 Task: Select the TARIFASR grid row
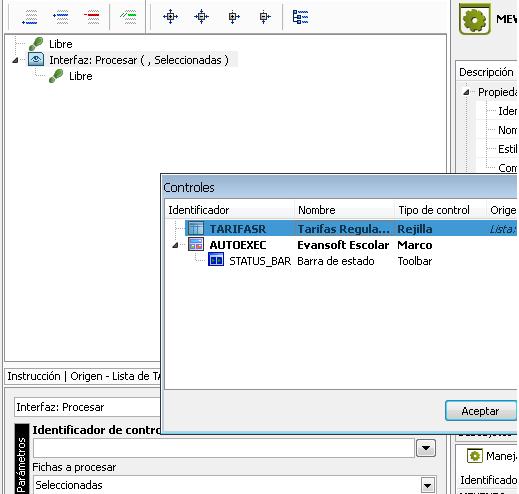point(350,229)
